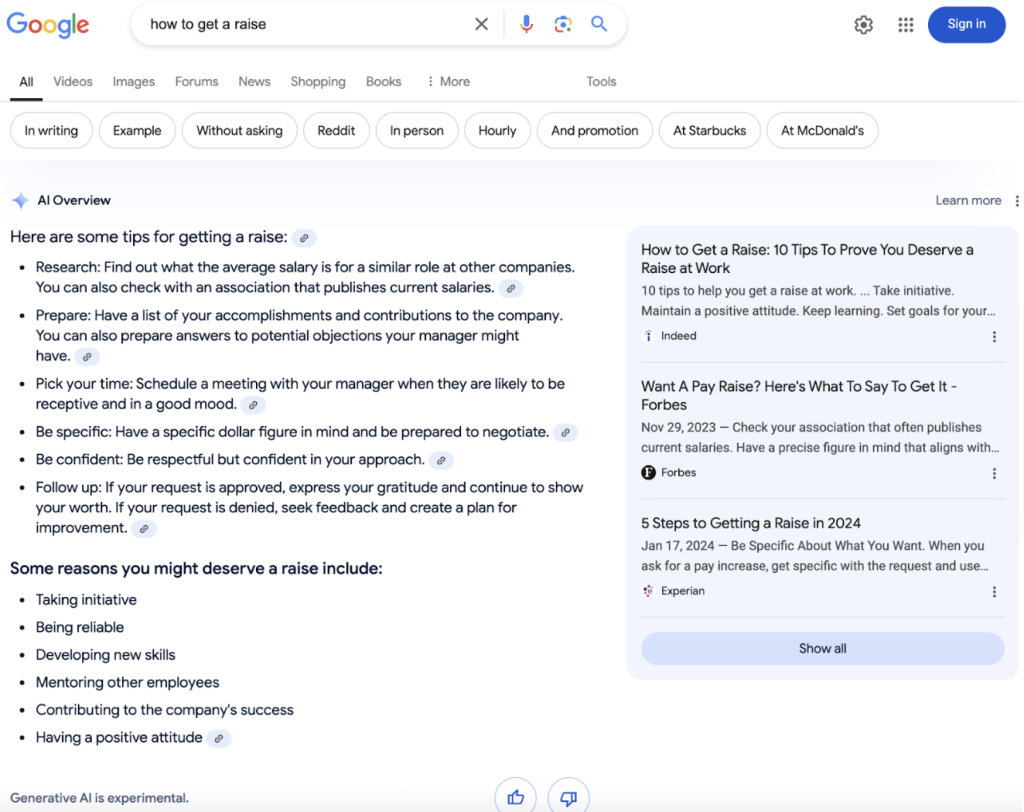
Task: Click "Some reasons you might deserve" heading
Action: coord(196,568)
